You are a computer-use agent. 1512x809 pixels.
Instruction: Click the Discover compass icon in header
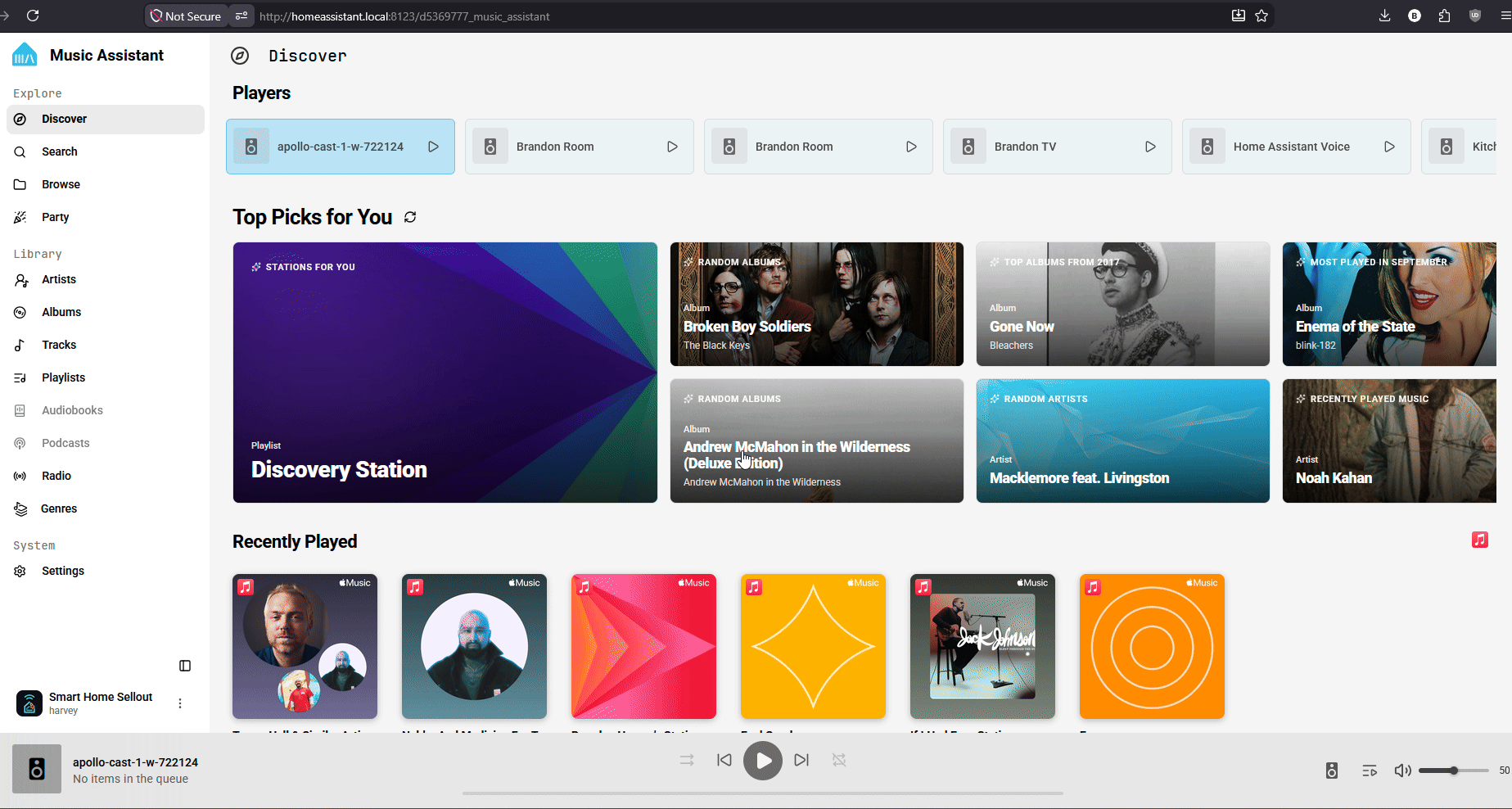[x=240, y=56]
